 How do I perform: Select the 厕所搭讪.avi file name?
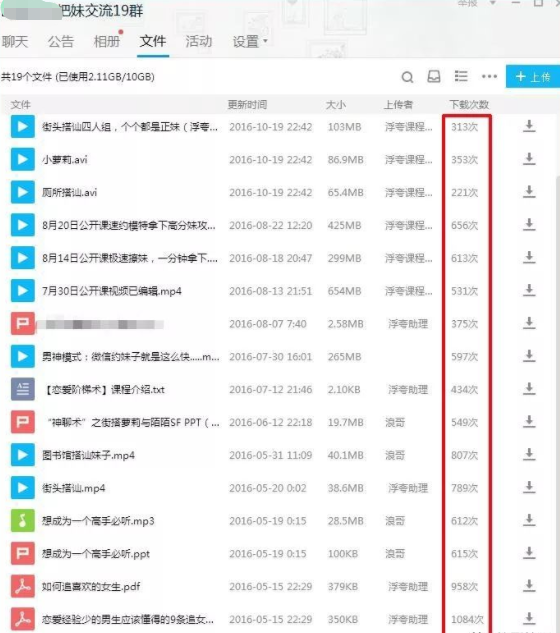(69, 192)
